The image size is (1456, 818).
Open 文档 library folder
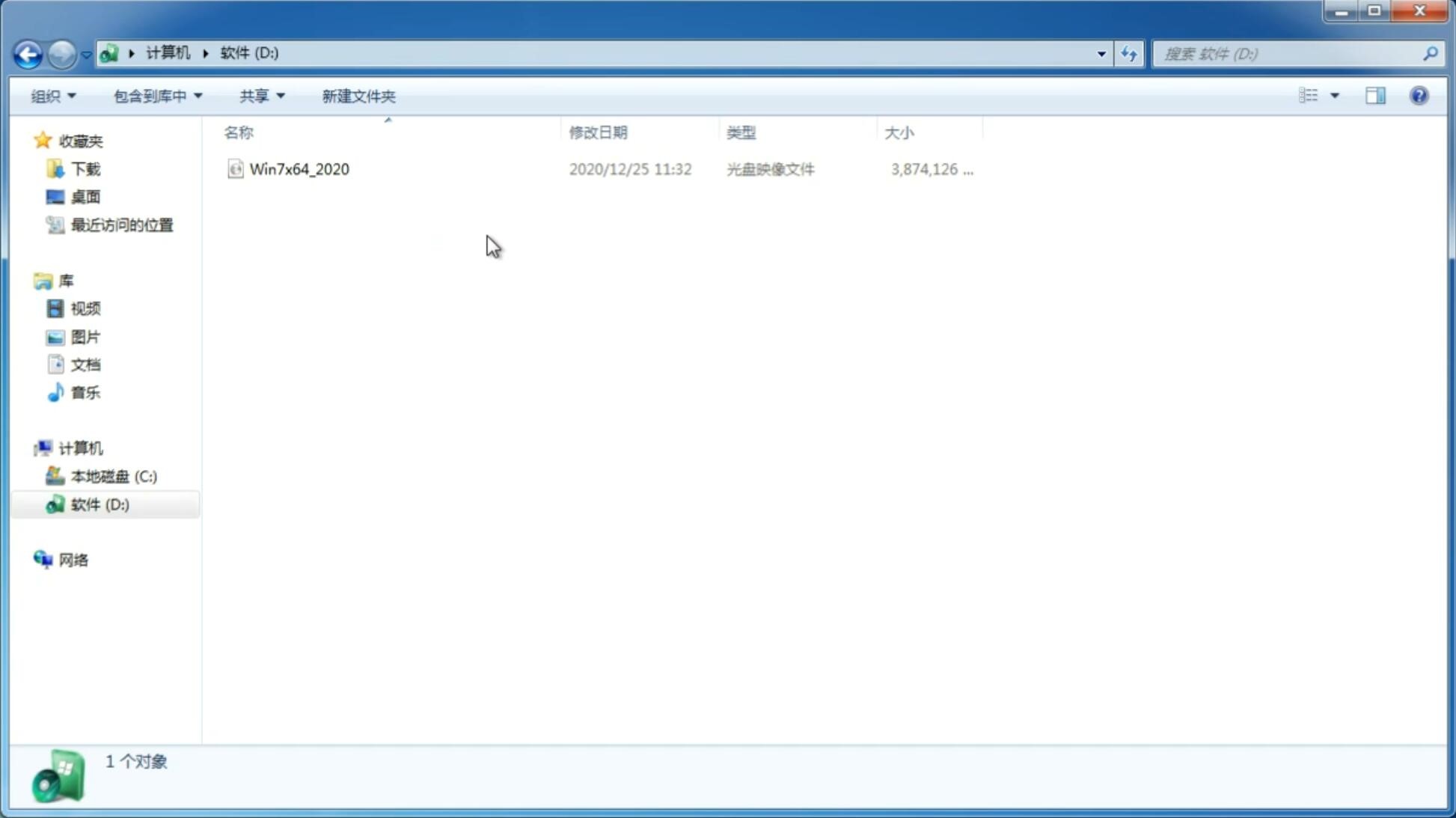pyautogui.click(x=85, y=364)
